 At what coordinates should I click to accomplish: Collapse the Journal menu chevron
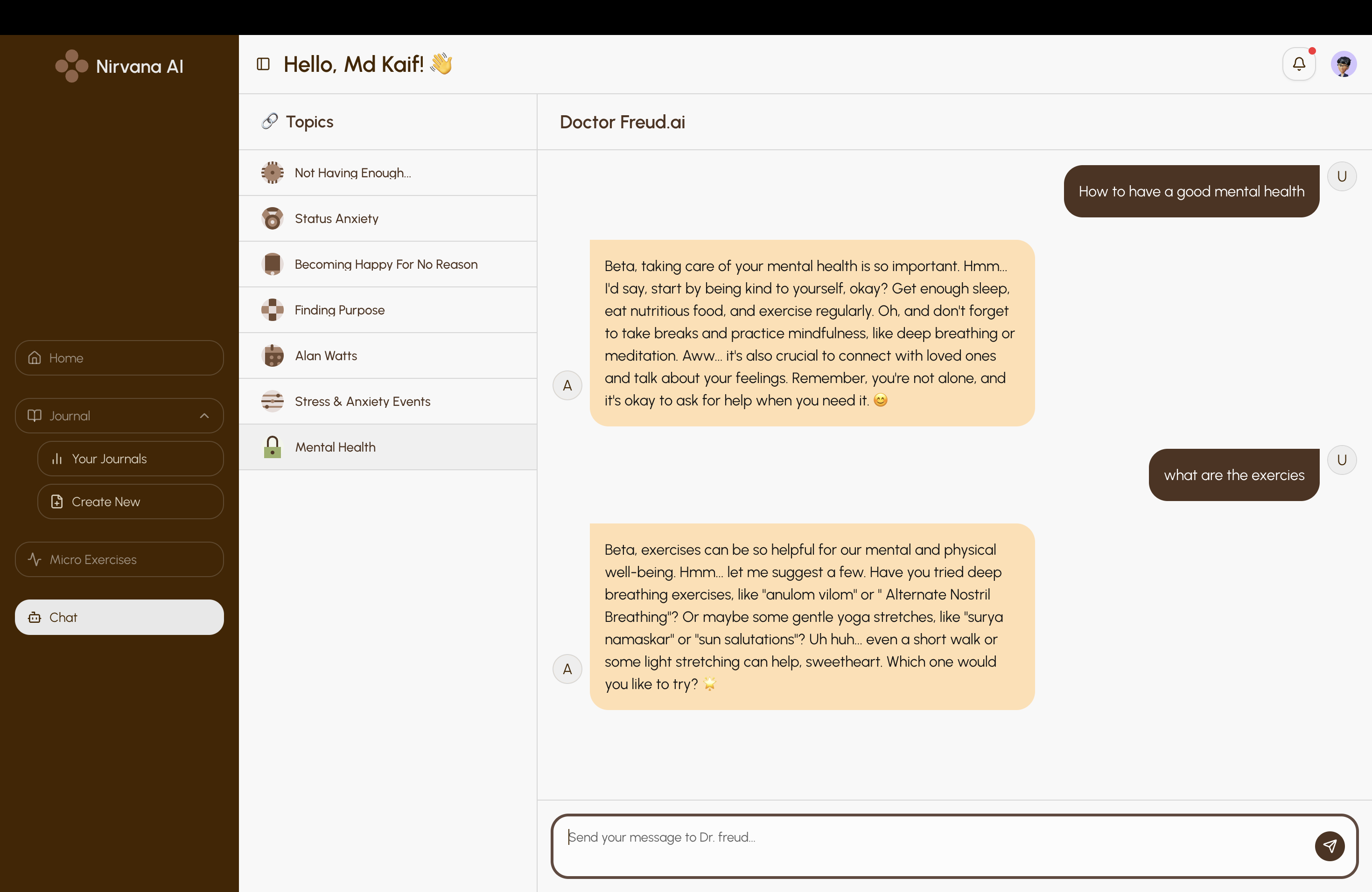[x=204, y=416]
